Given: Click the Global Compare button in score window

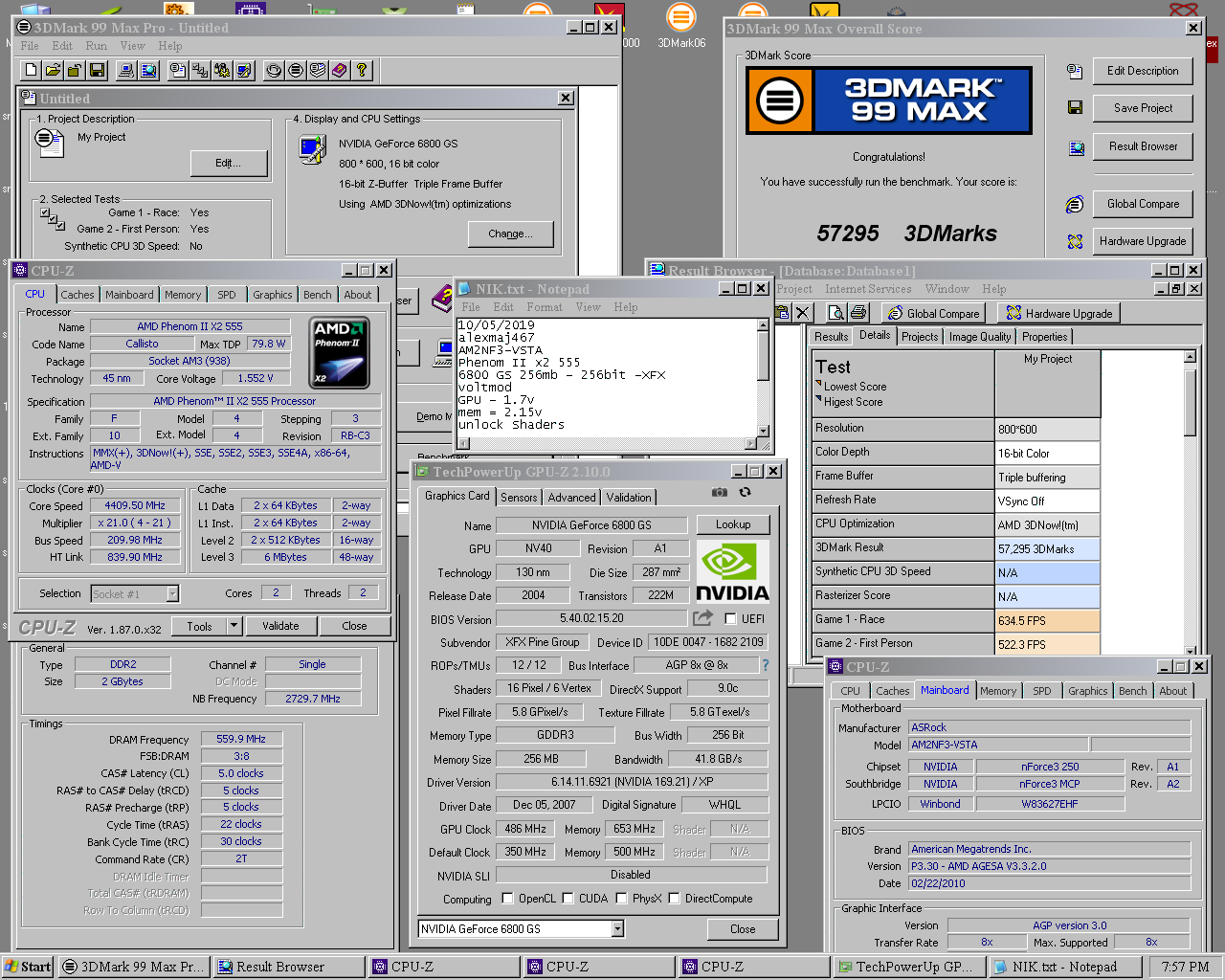Looking at the screenshot, I should [x=1143, y=204].
